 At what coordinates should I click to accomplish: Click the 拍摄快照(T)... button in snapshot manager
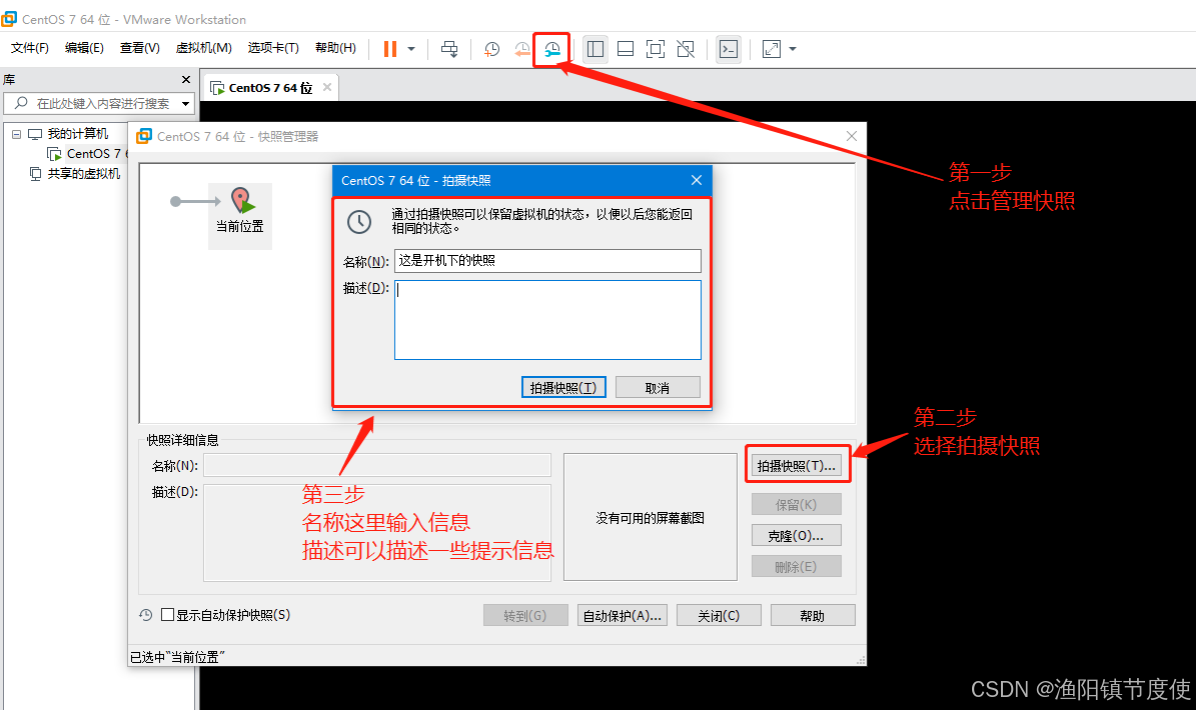click(x=796, y=466)
